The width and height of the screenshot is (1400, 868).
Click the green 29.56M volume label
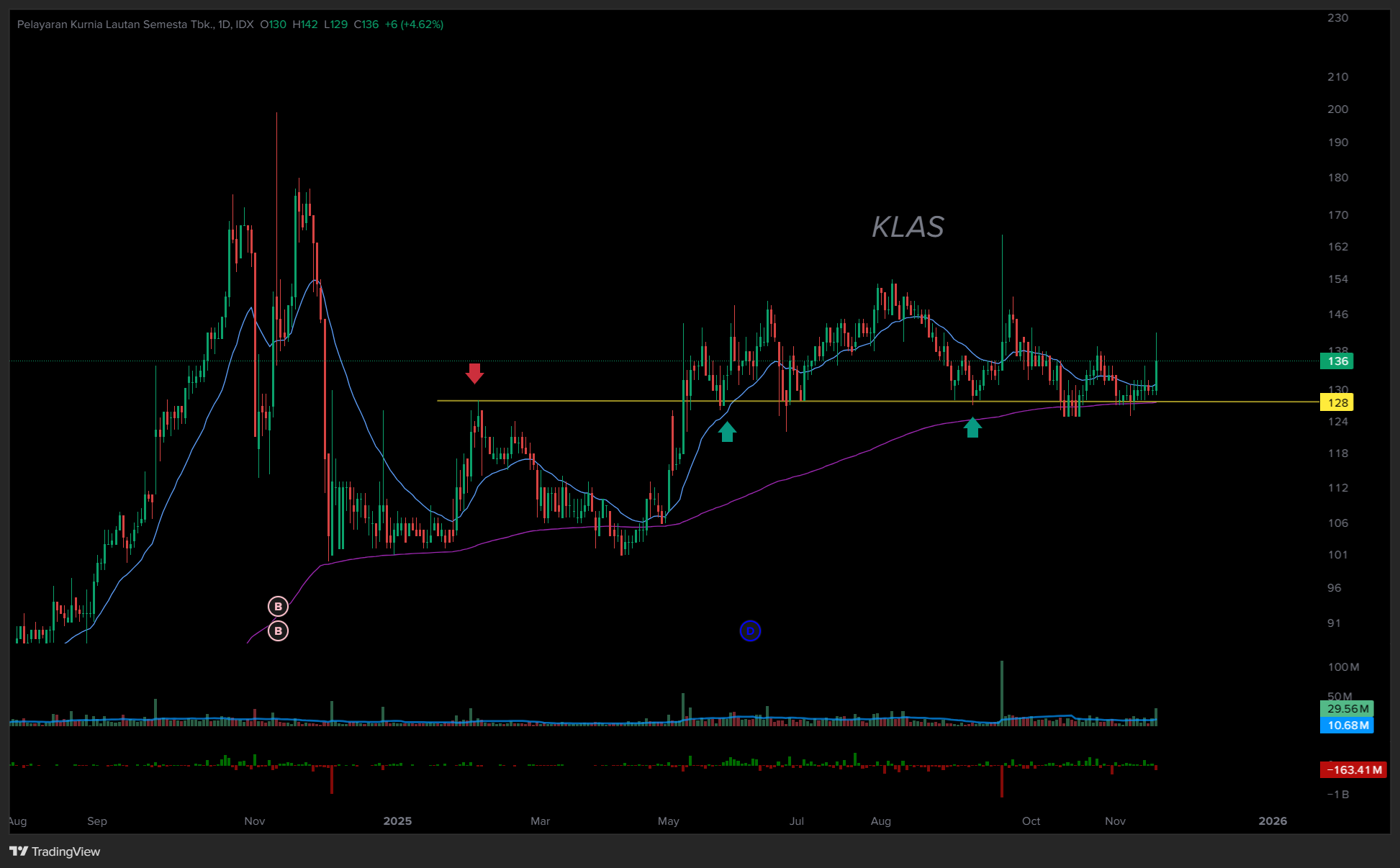coord(1347,709)
